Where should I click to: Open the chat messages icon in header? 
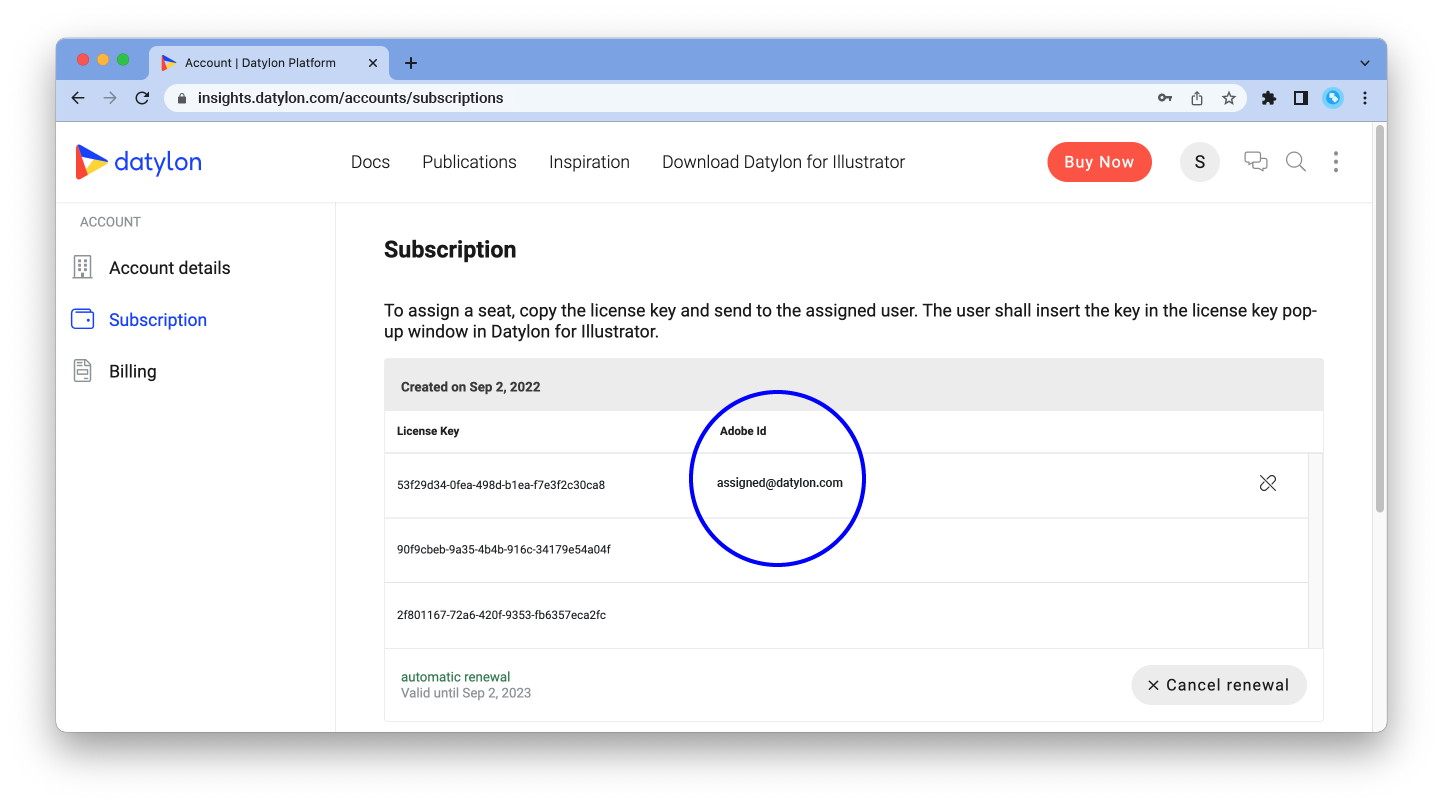click(1256, 161)
